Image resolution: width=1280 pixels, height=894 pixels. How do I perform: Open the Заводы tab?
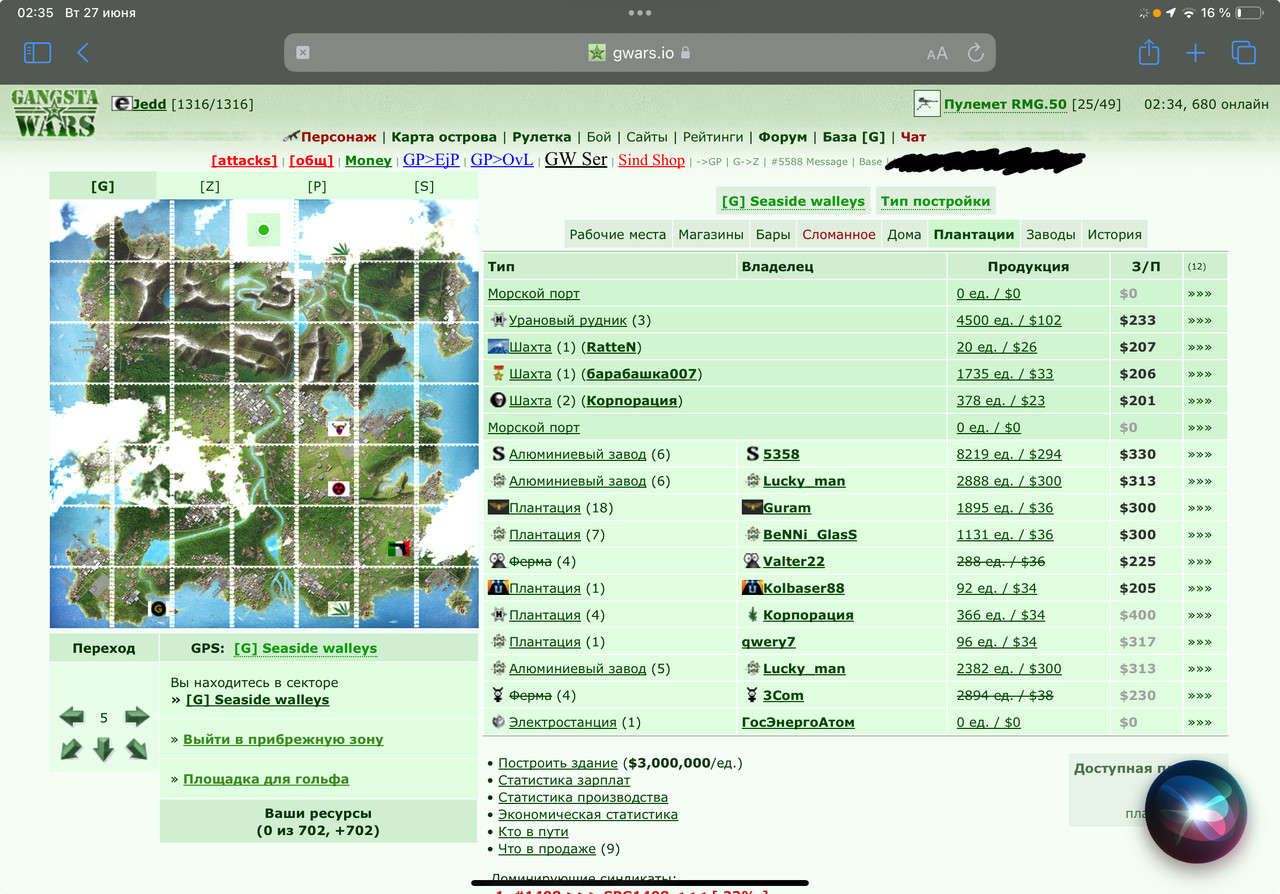[1050, 234]
